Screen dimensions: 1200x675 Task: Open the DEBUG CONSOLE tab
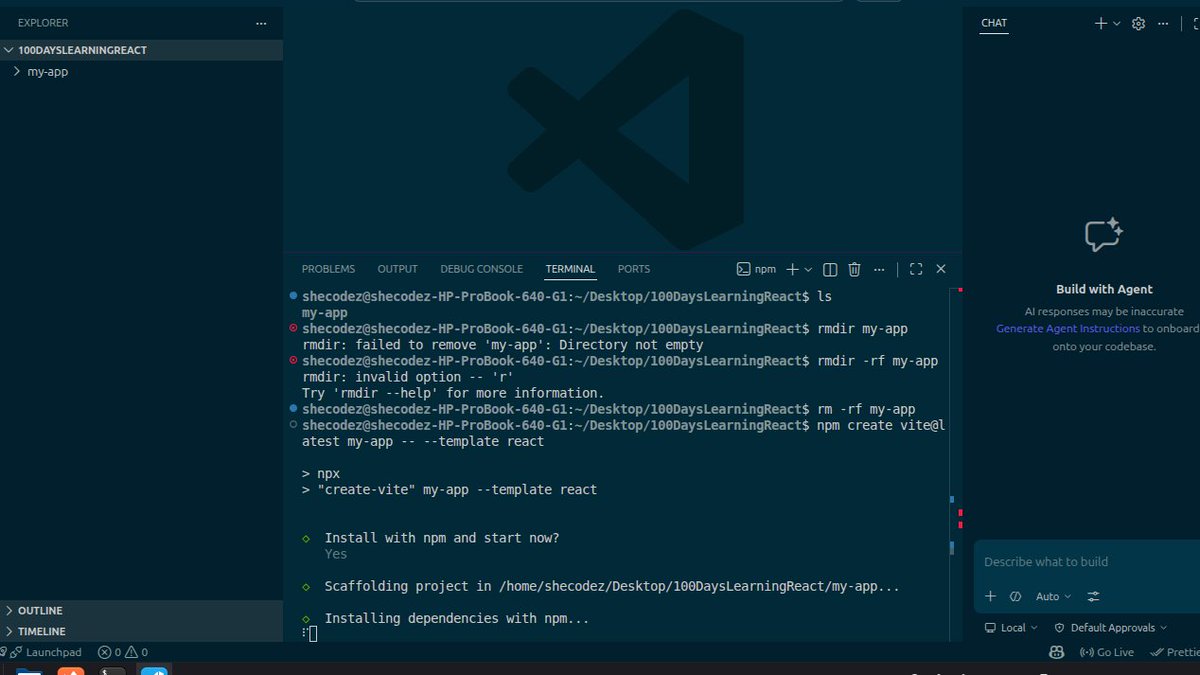(x=481, y=269)
